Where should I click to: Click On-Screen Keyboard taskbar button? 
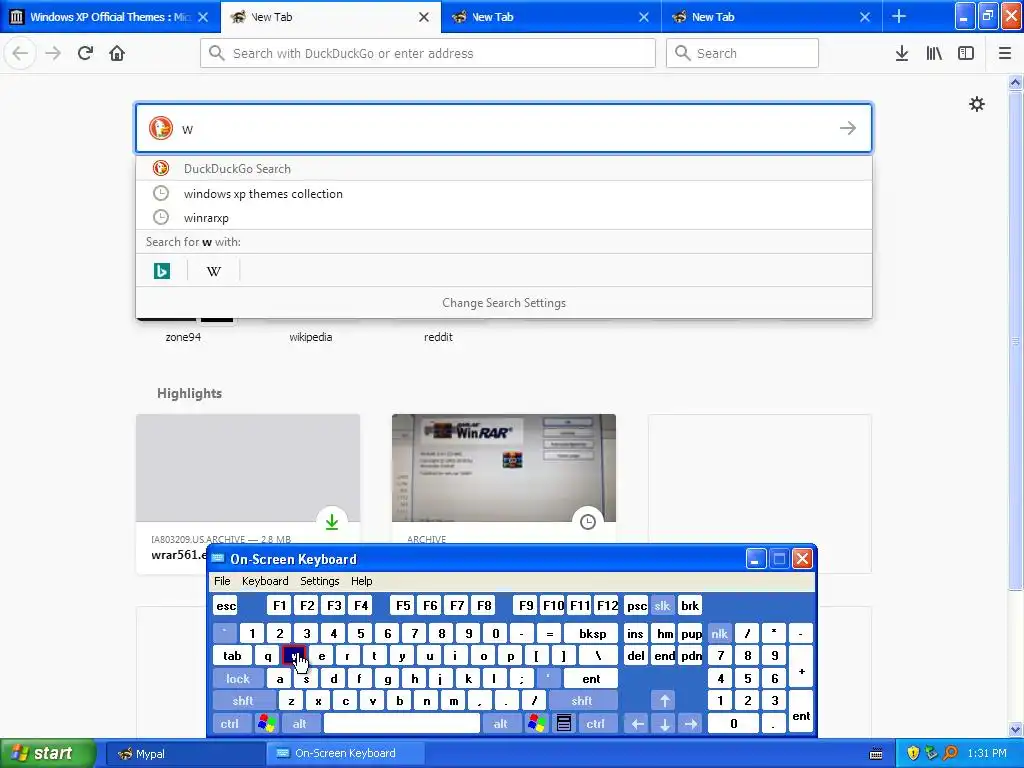(345, 754)
